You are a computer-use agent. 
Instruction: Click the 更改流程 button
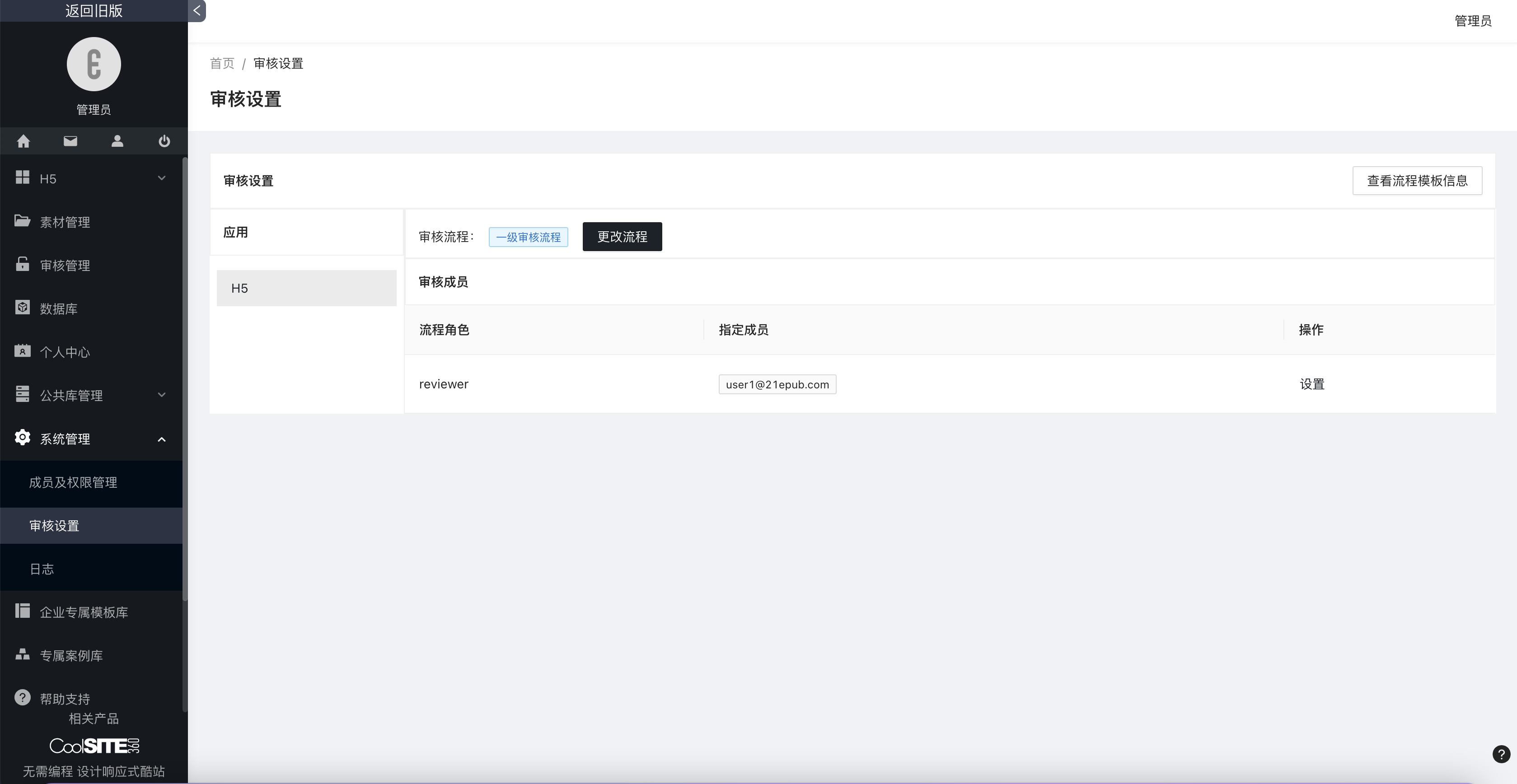click(622, 237)
